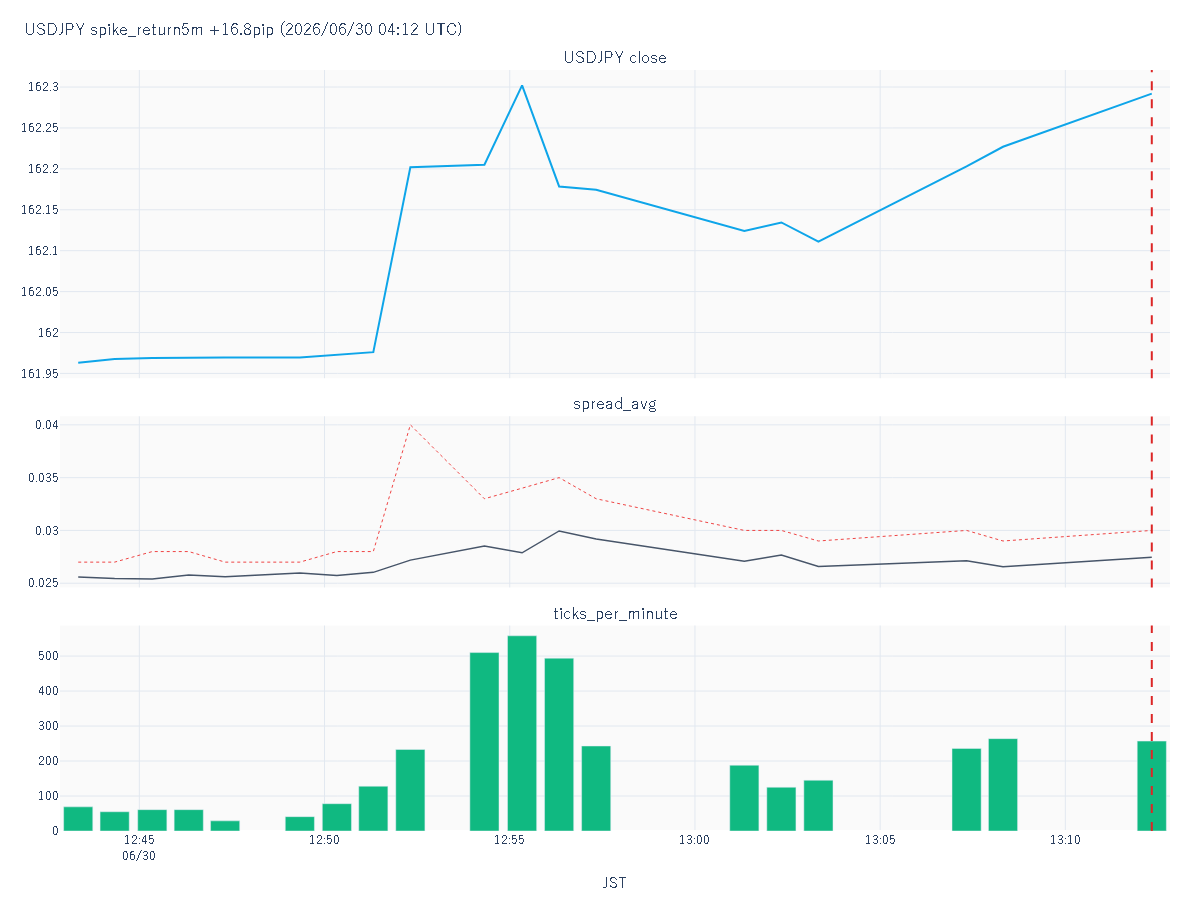Click the price line low near 162.11
This screenshot has width=1200, height=900.
coord(818,241)
